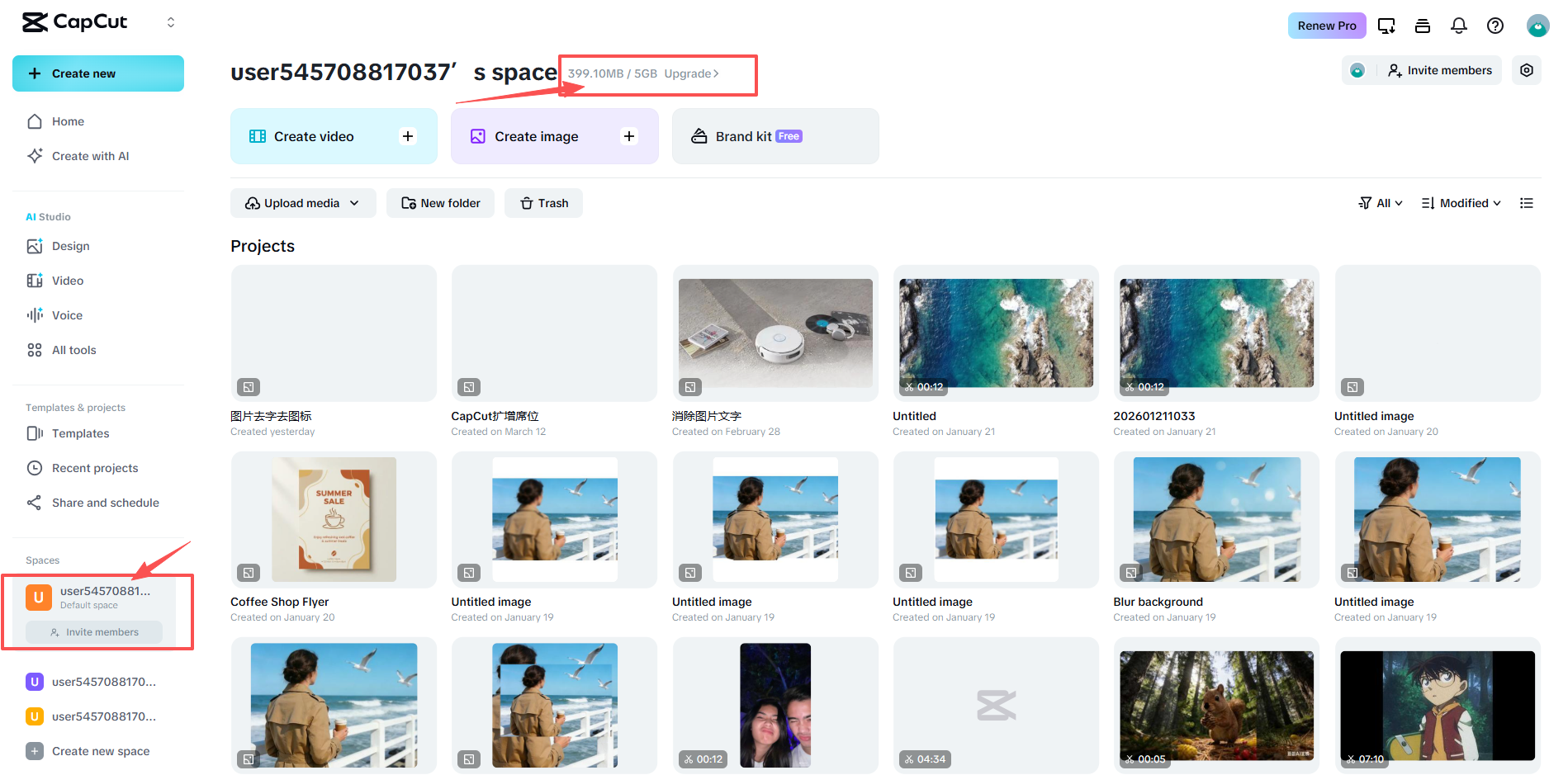This screenshot has width=1568, height=775.
Task: Open the notifications bell
Action: (x=1459, y=26)
